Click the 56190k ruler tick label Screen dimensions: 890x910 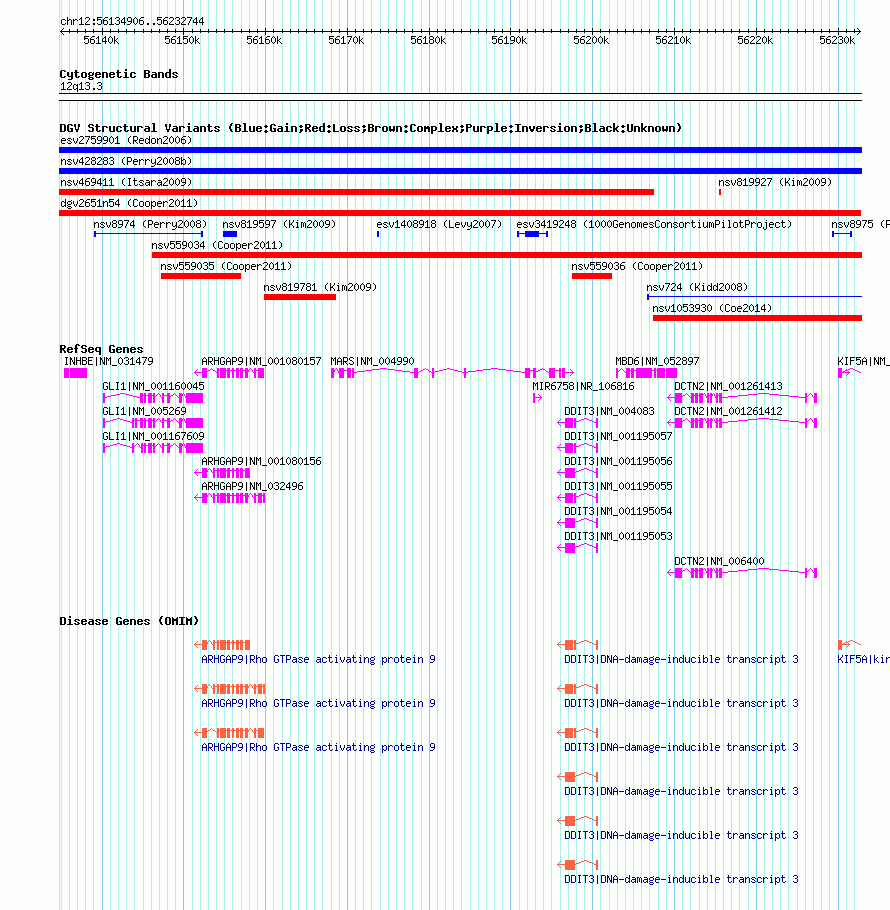(509, 41)
